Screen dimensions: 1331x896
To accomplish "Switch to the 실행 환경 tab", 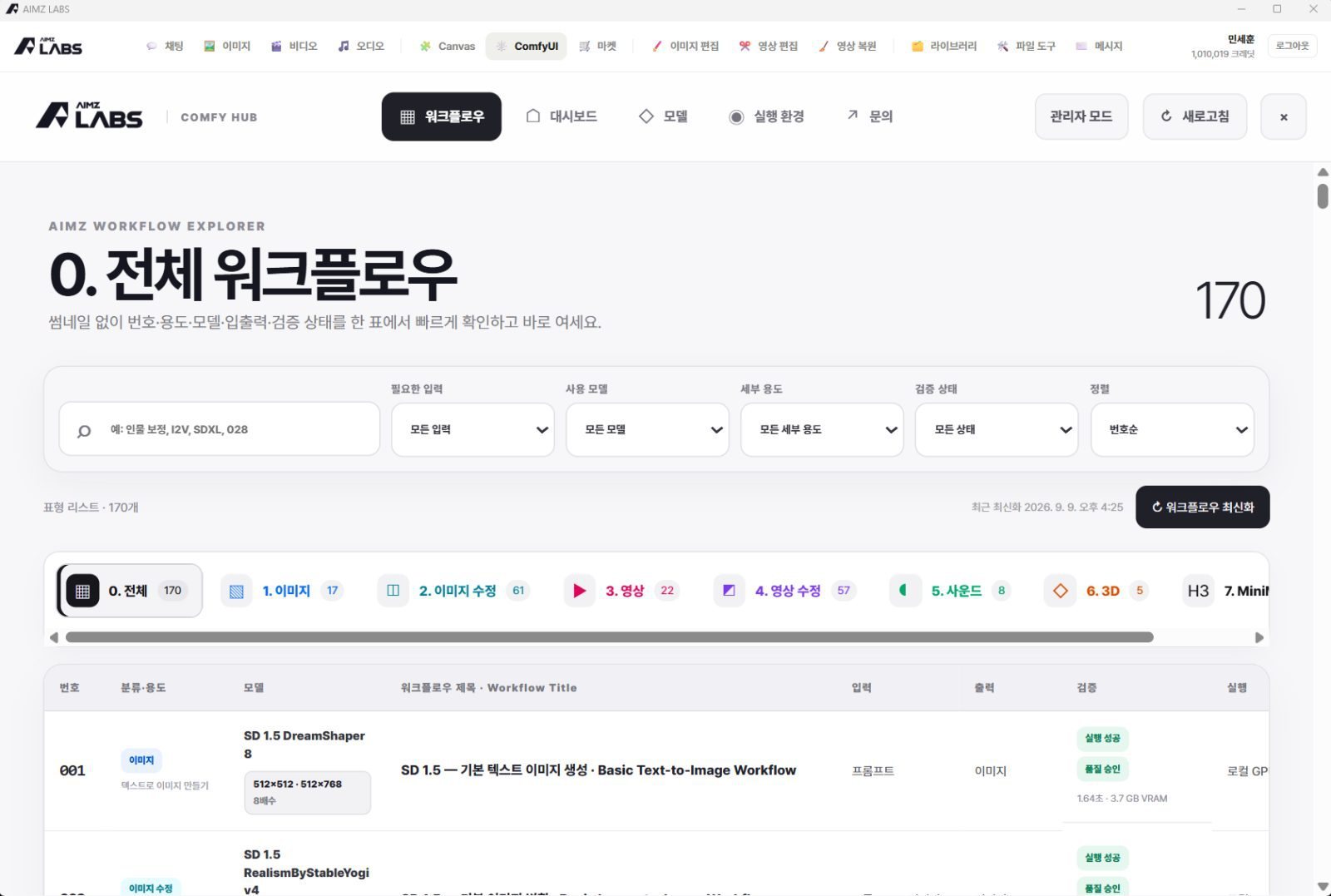I will coord(767,116).
